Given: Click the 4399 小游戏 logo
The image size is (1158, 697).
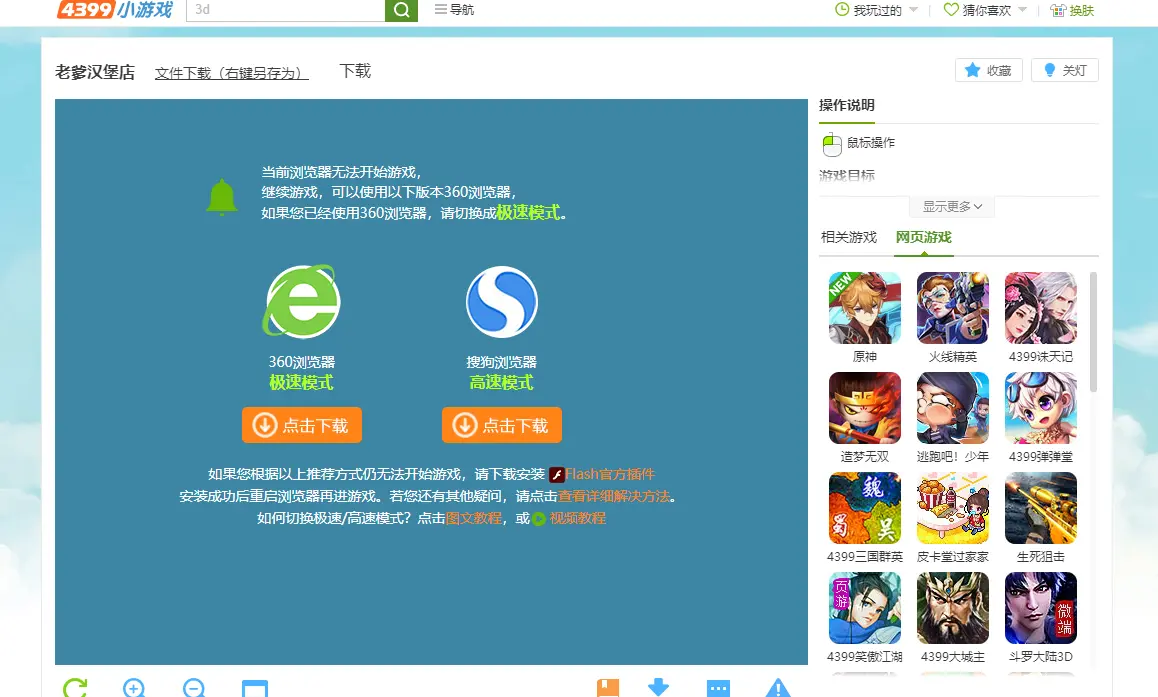Looking at the screenshot, I should [114, 10].
